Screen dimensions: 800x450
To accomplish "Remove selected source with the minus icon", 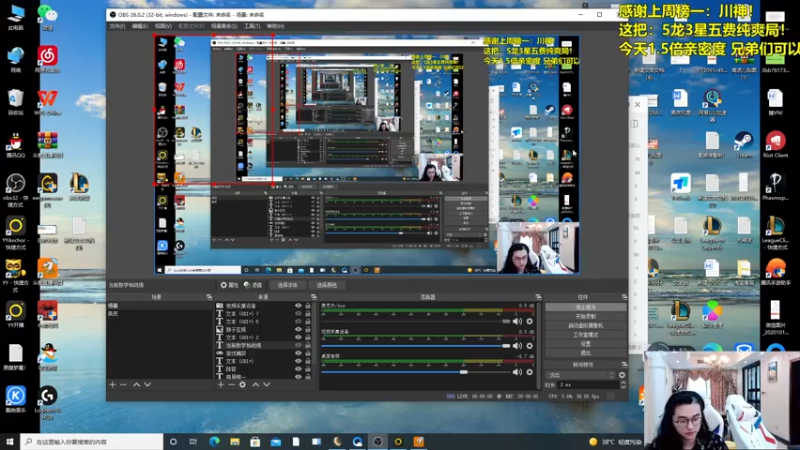I will tap(232, 384).
